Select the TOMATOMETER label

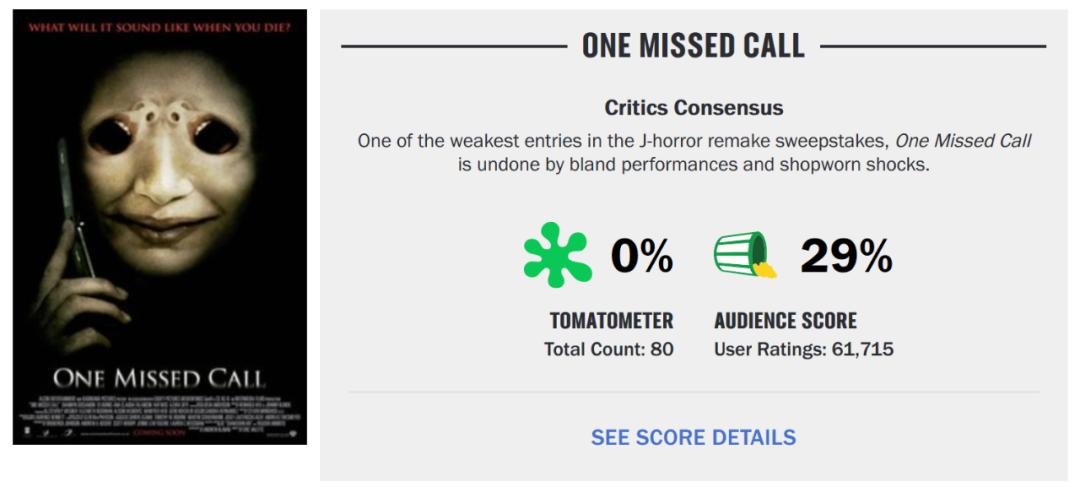click(x=611, y=321)
